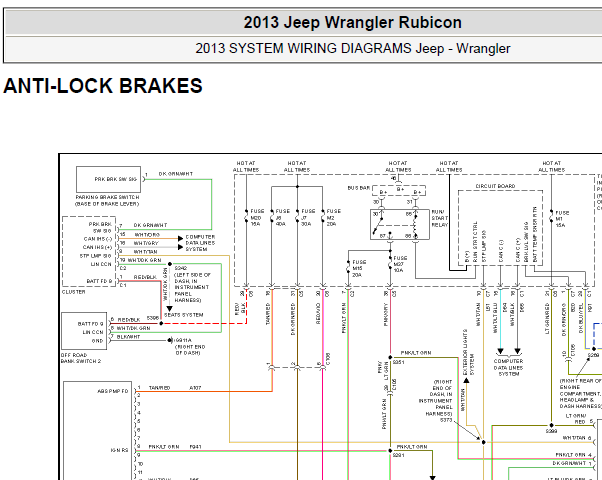Image resolution: width=602 pixels, height=480 pixels.
Task: Click "OFF ROAD BANK SWITCH 2" label
Action: click(x=81, y=358)
